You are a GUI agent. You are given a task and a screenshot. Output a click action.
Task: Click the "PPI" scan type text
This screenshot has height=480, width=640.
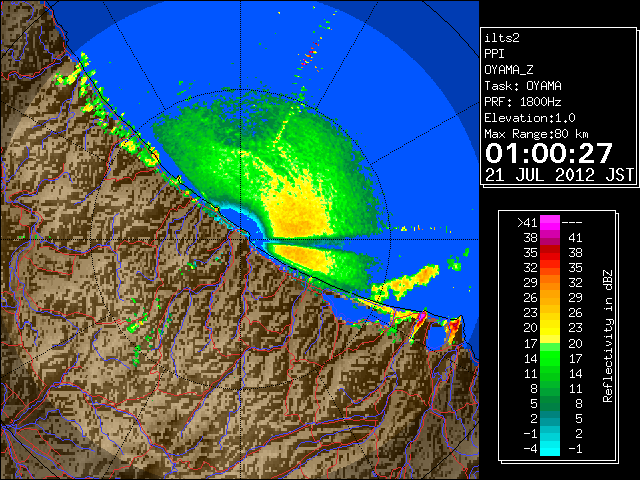click(494, 54)
